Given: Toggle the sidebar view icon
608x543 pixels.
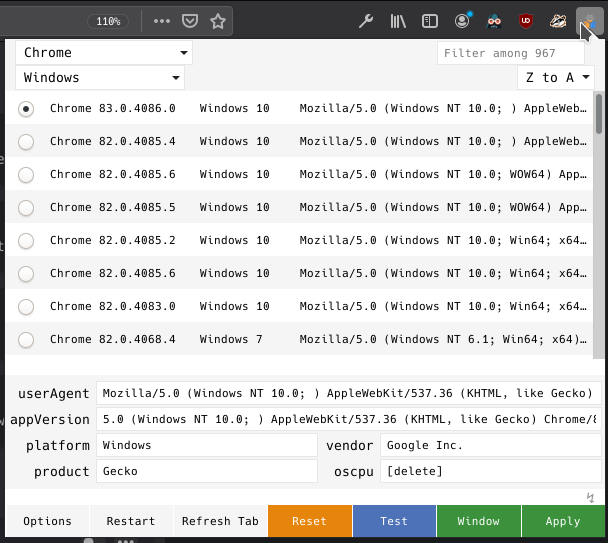Looking at the screenshot, I should 430,21.
